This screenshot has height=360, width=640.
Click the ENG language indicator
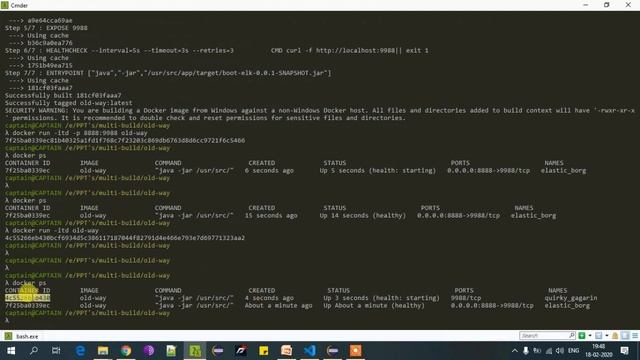tap(573, 351)
